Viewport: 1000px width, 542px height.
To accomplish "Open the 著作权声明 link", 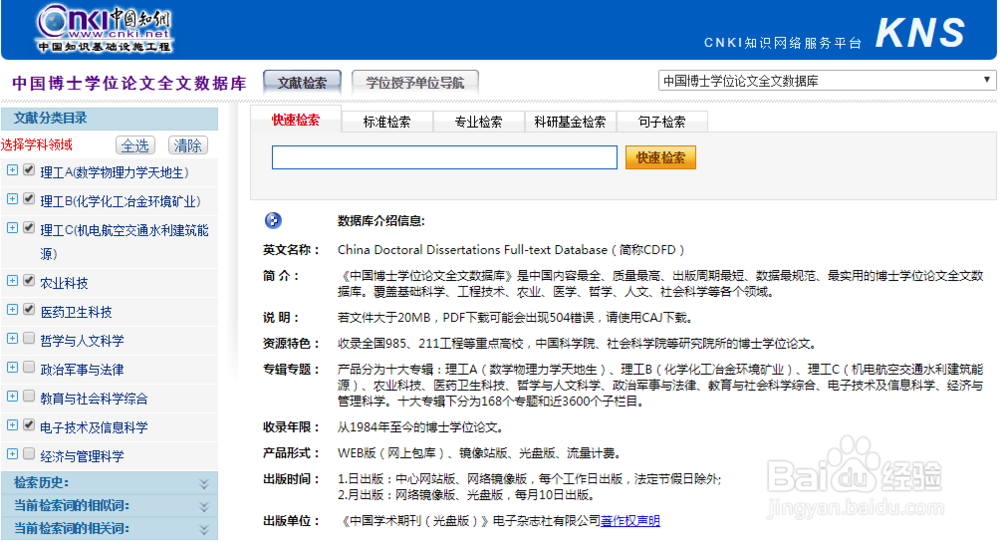I will tap(630, 521).
